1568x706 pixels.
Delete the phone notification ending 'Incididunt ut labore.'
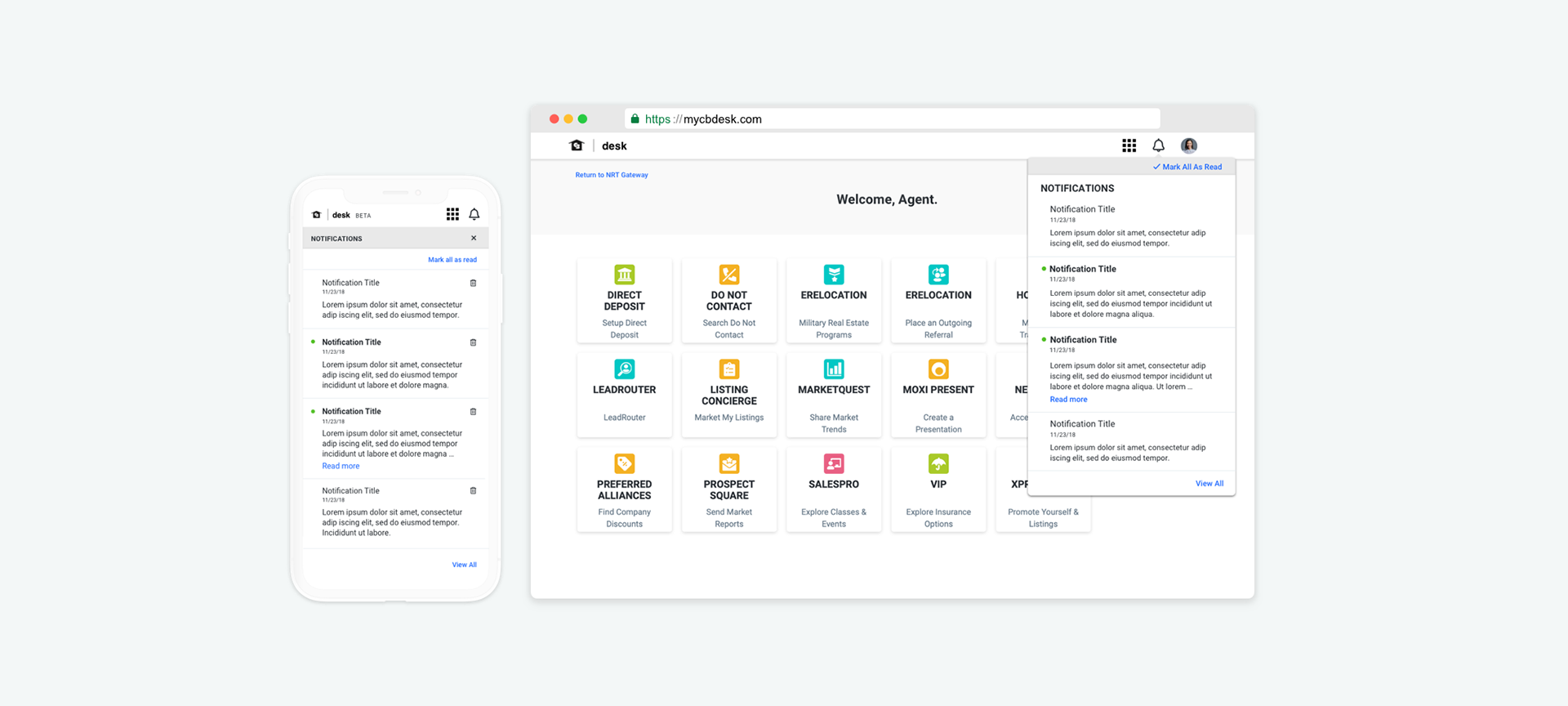[x=473, y=491]
